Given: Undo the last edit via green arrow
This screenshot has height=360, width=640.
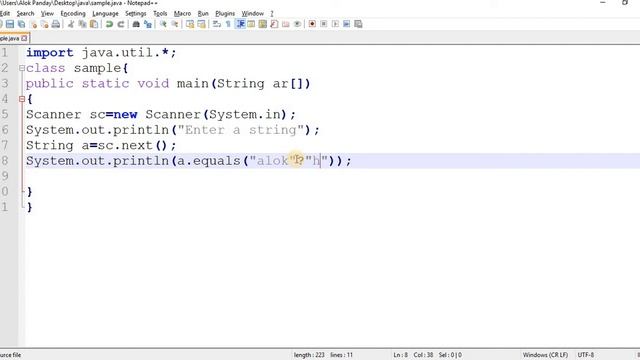Looking at the screenshot, I should (x=109, y=24).
